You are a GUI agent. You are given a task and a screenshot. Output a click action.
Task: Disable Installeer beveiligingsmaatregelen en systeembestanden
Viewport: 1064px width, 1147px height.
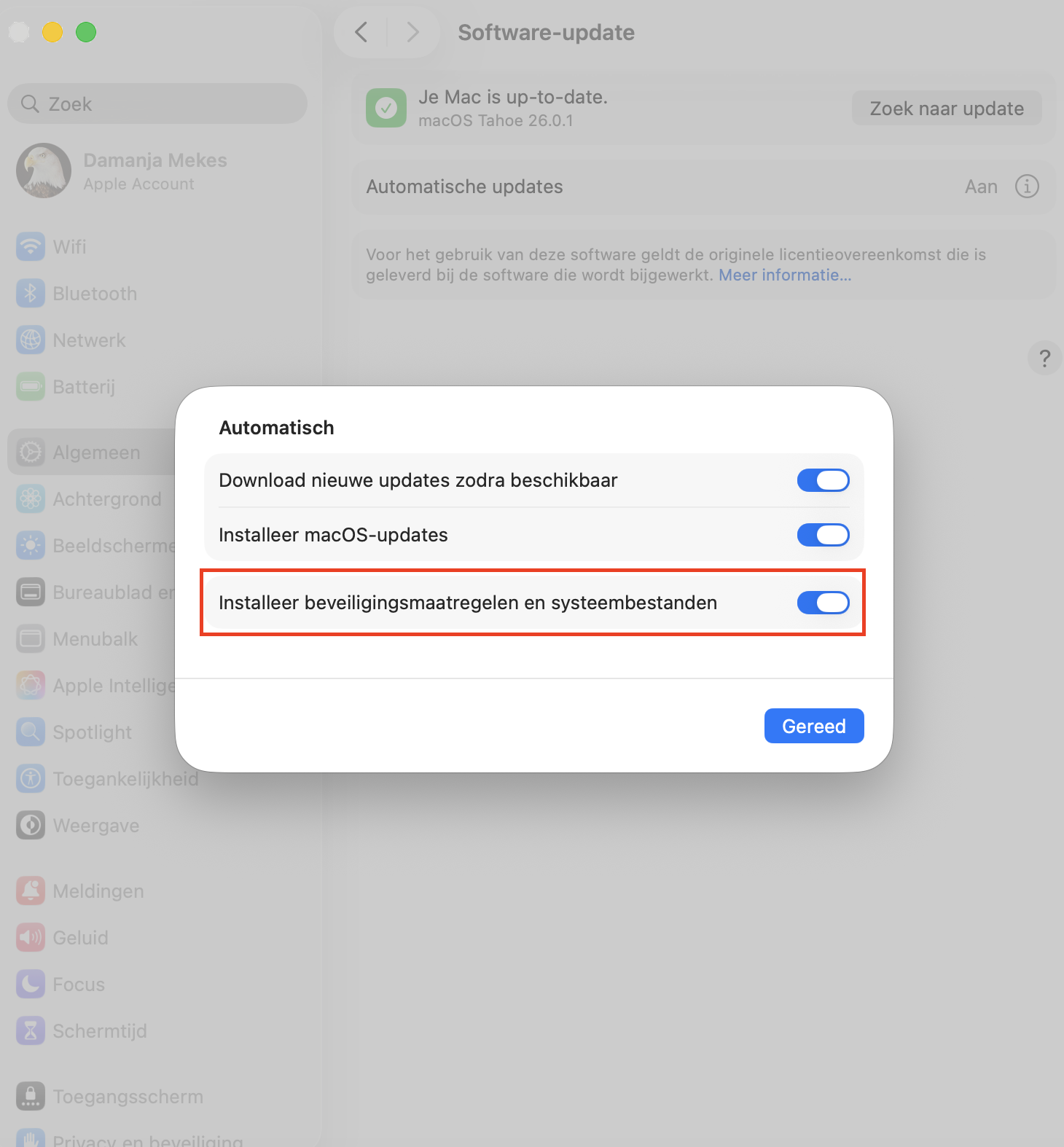click(x=823, y=603)
